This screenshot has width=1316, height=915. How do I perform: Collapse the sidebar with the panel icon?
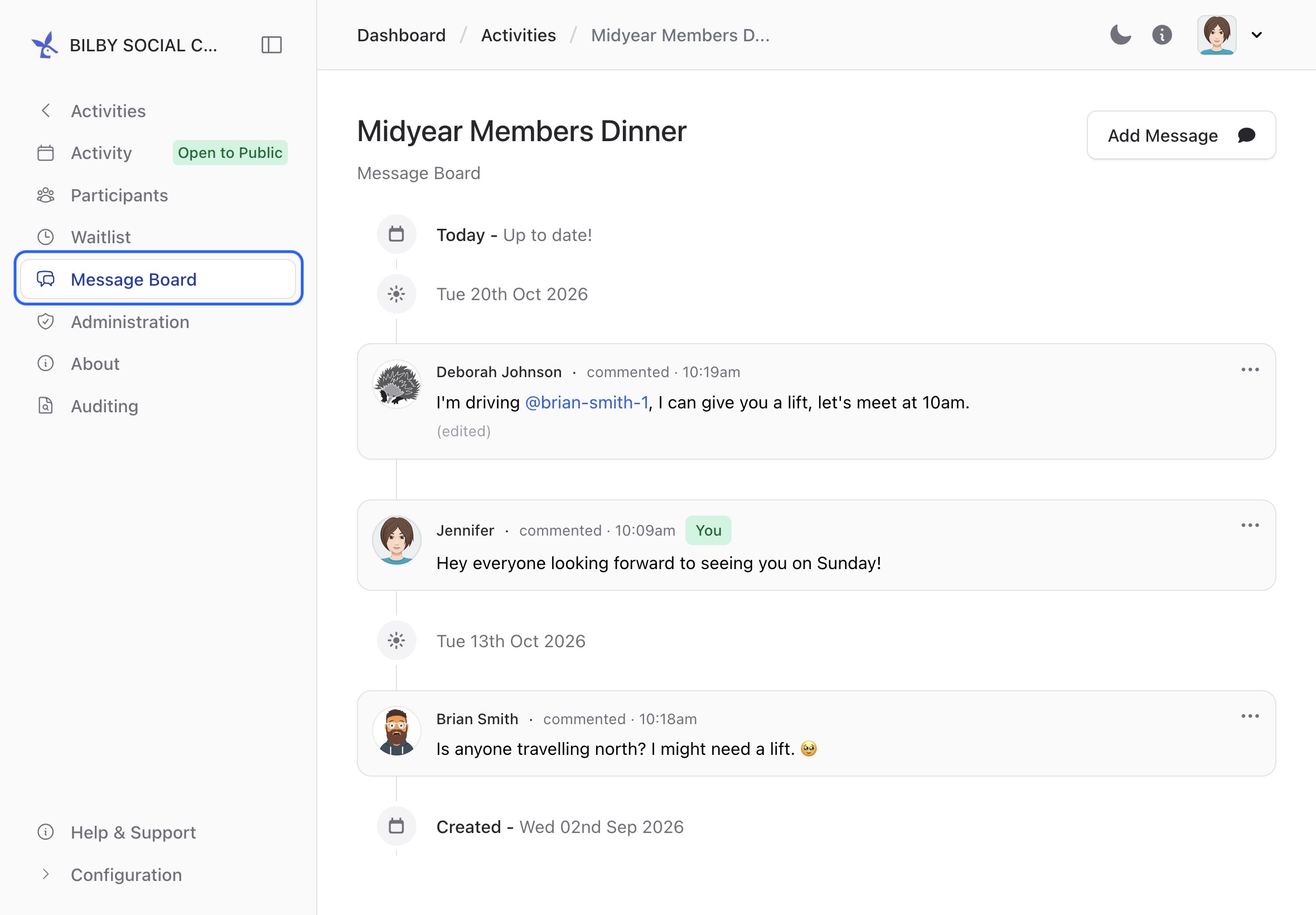click(272, 45)
